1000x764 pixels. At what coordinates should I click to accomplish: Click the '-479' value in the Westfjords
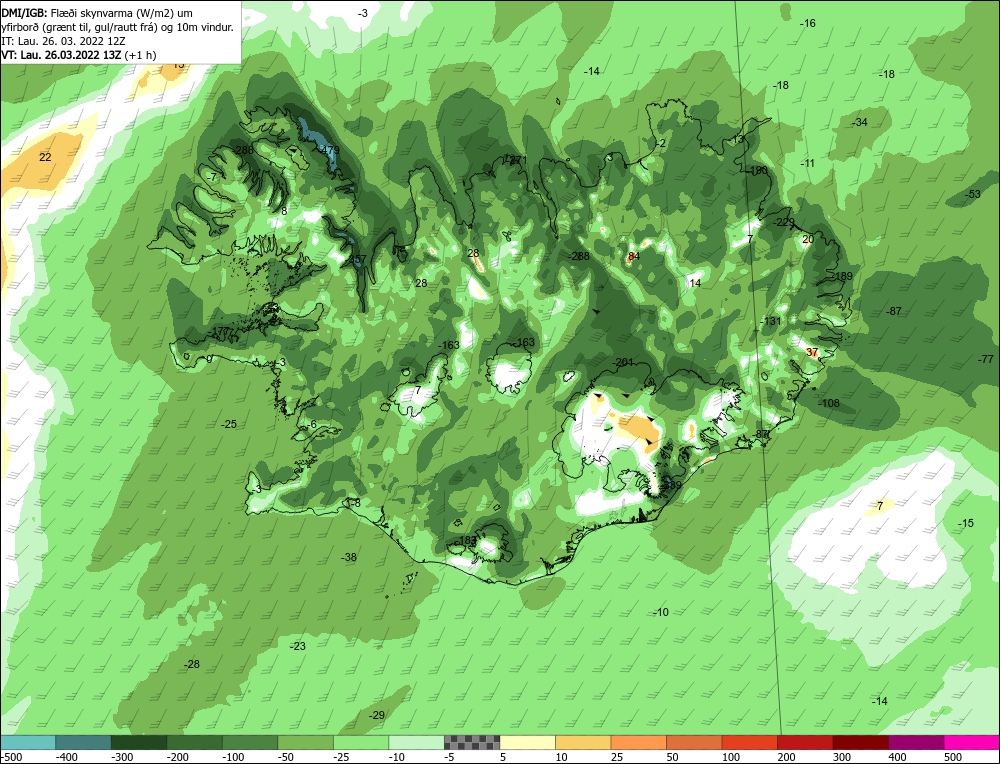coord(328,151)
